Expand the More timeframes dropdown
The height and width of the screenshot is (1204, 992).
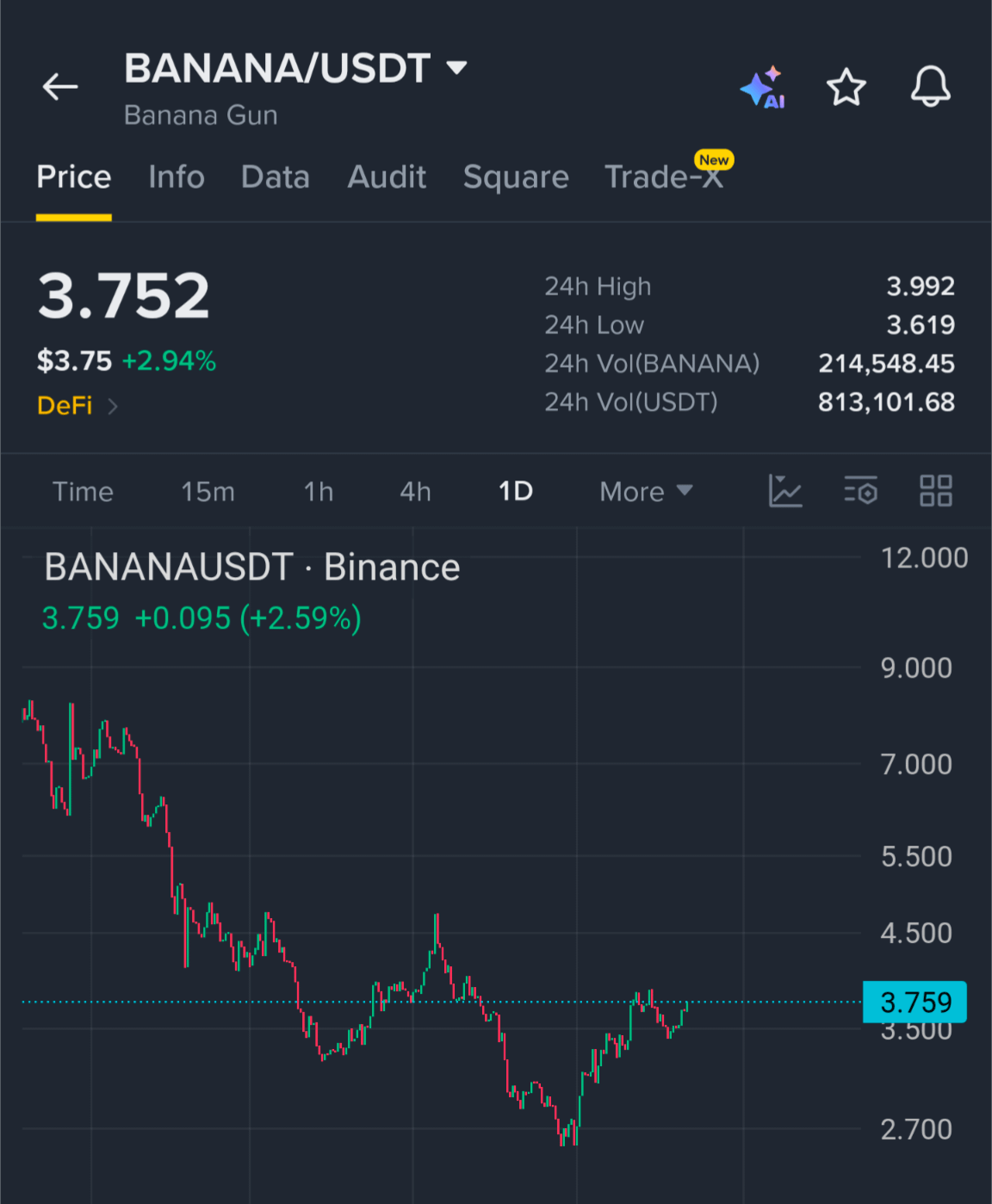[646, 491]
